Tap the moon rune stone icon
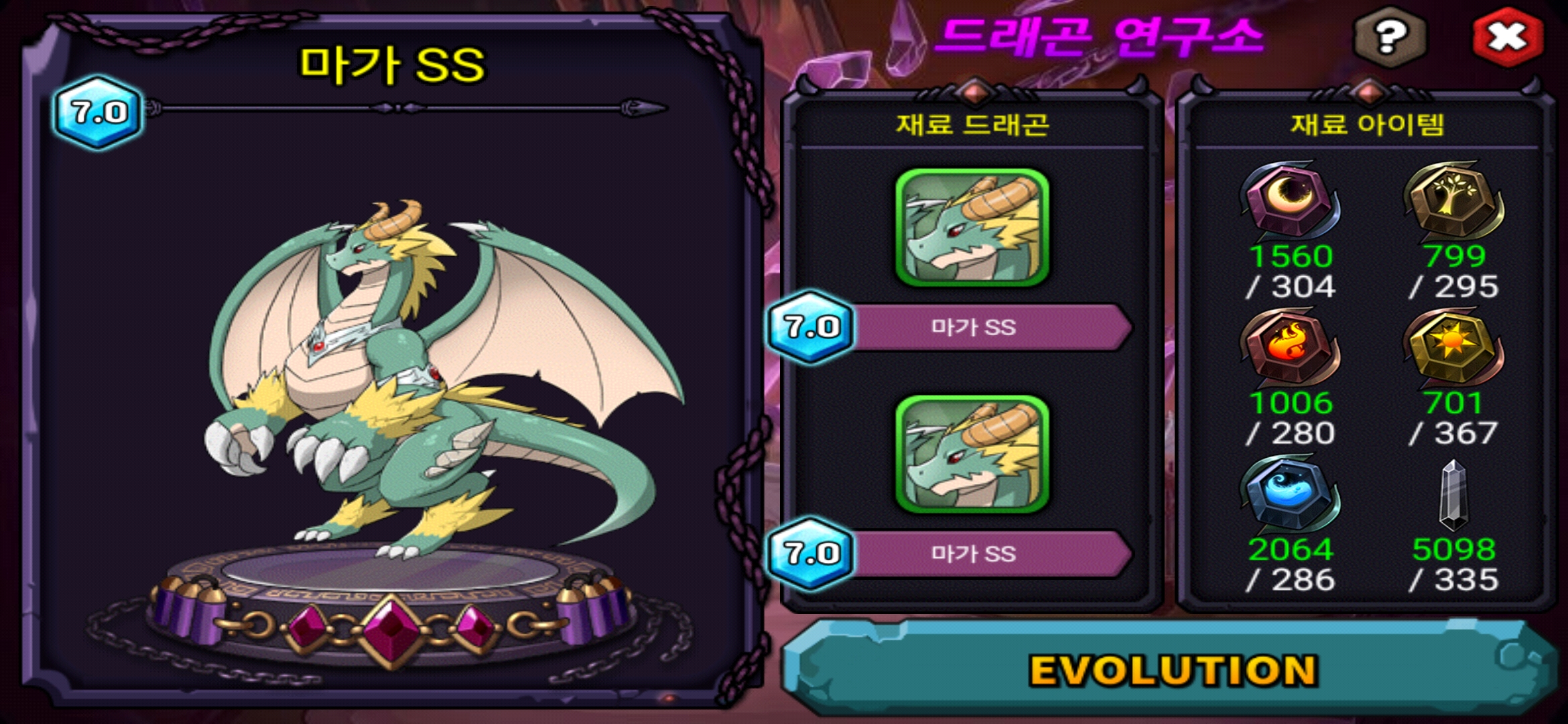This screenshot has width=1568, height=724. (1291, 200)
